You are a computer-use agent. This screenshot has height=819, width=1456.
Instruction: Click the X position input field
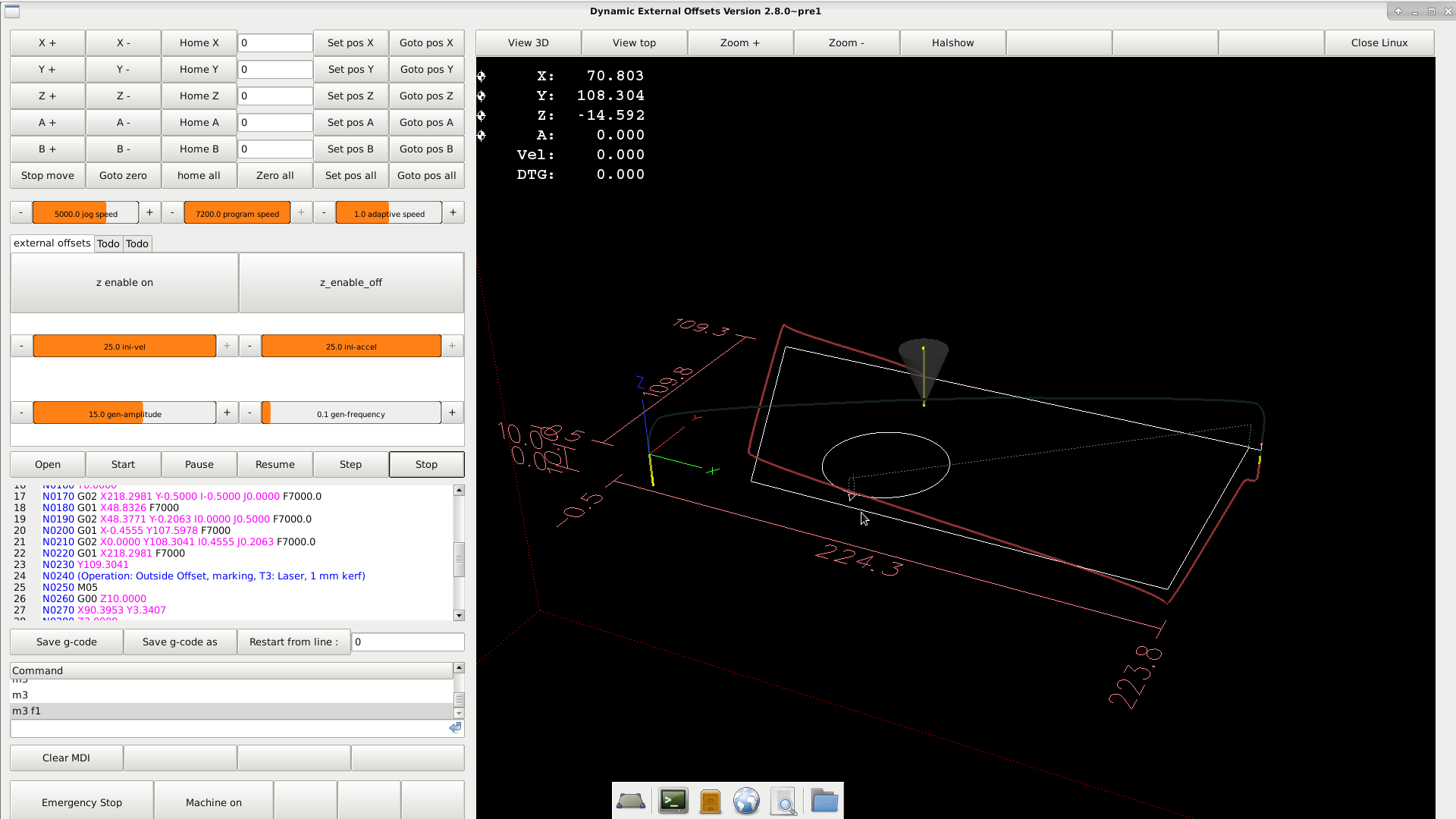coord(275,42)
